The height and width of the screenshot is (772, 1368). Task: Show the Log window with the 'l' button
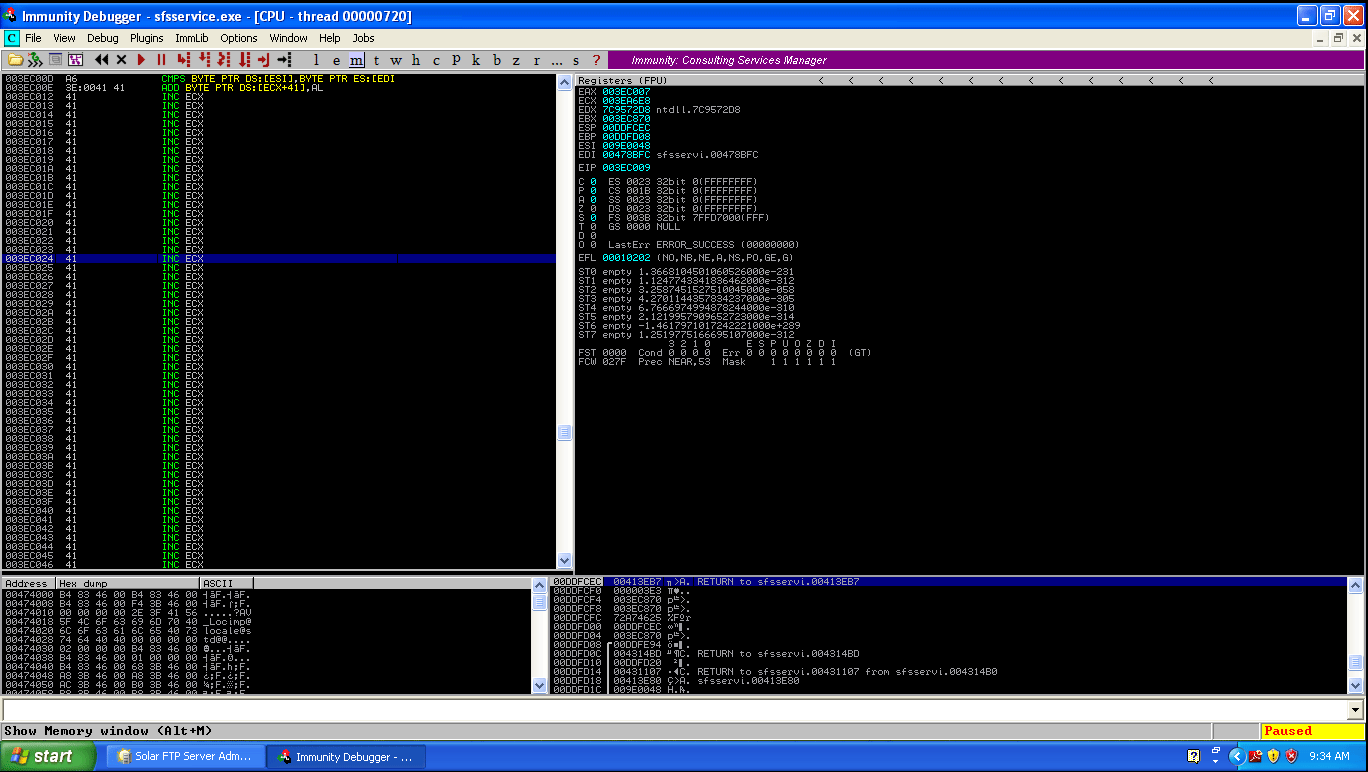316,60
